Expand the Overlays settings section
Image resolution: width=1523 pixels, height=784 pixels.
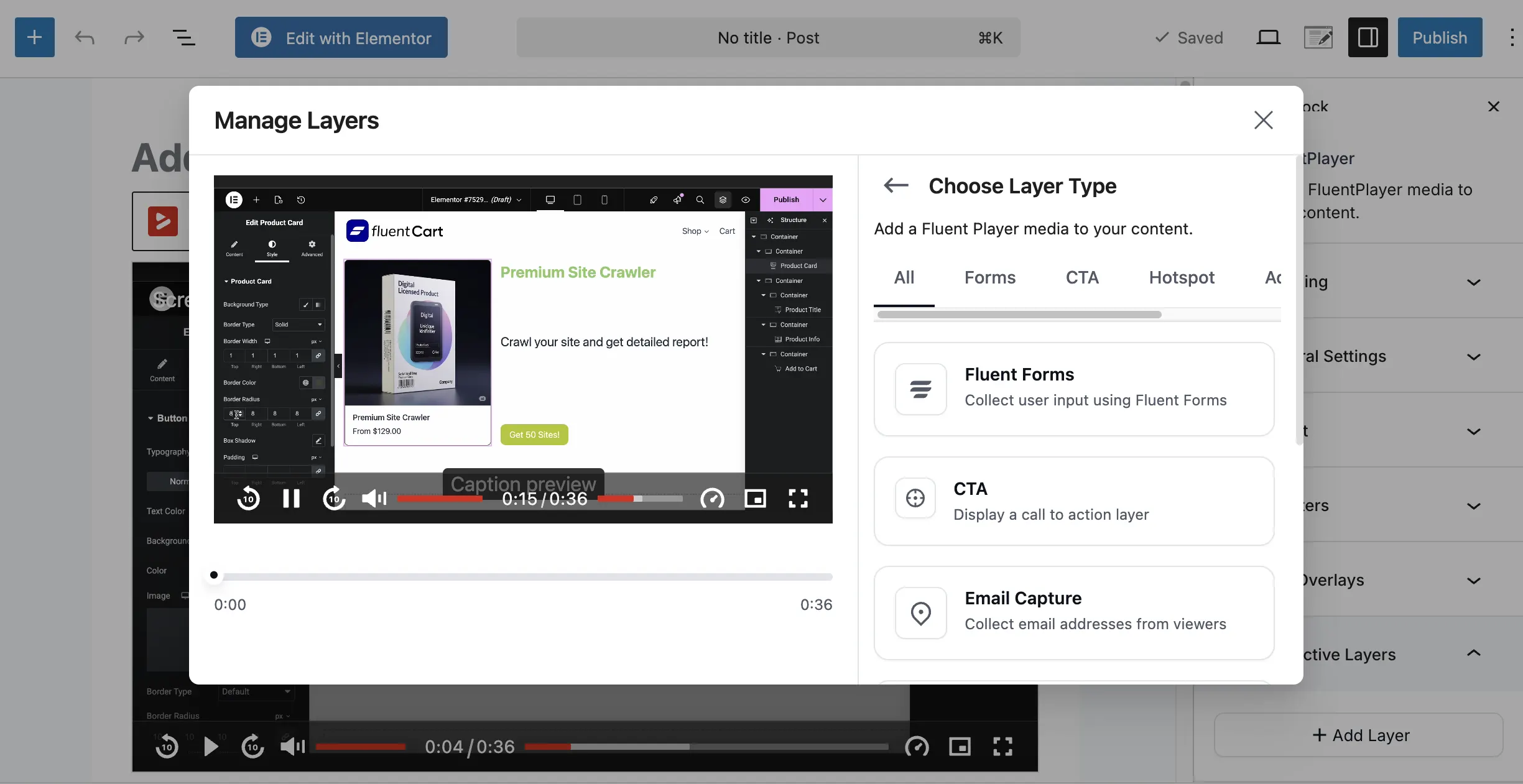pos(1473,580)
